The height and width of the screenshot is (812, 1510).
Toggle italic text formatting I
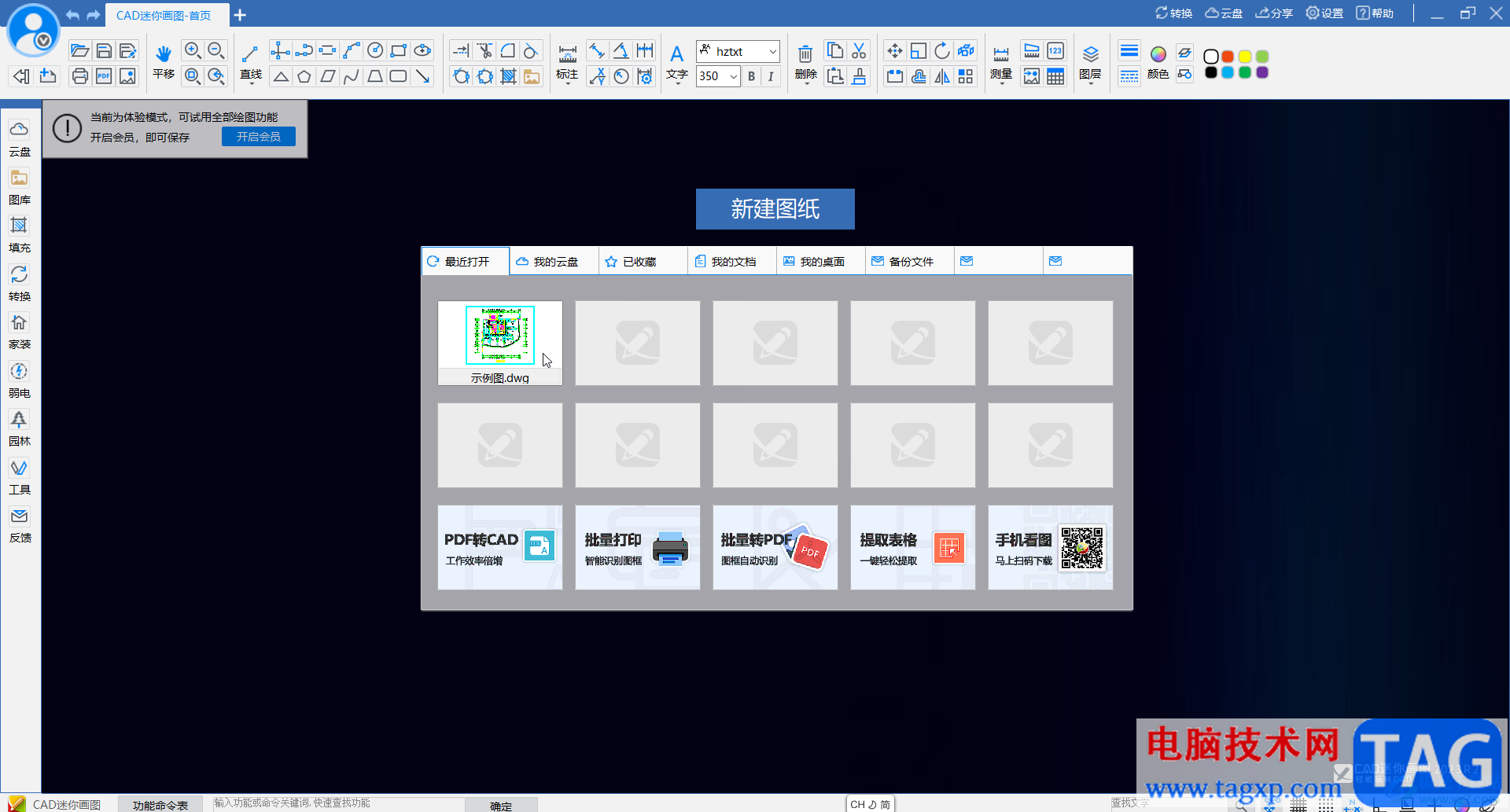pyautogui.click(x=771, y=76)
